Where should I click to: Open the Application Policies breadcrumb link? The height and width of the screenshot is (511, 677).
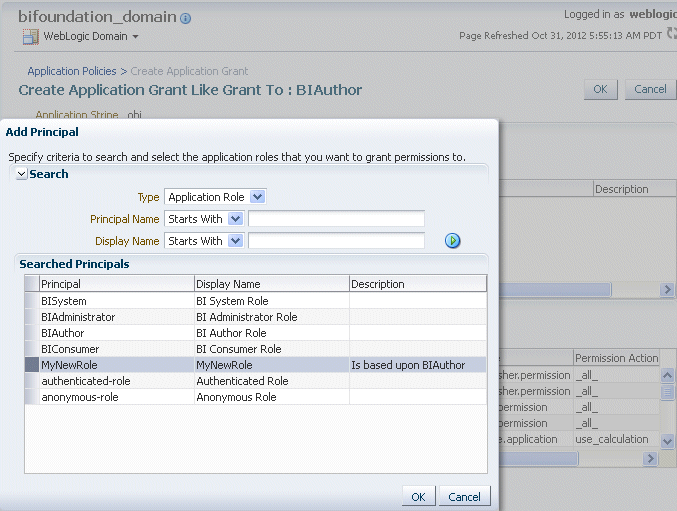pyautogui.click(x=72, y=71)
